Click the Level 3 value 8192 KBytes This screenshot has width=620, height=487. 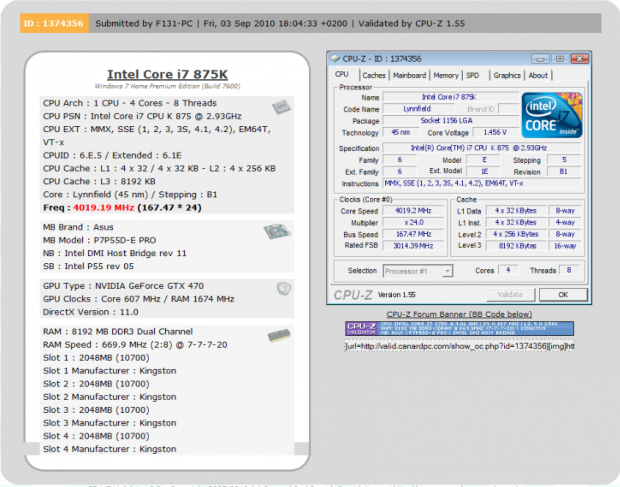click(516, 246)
